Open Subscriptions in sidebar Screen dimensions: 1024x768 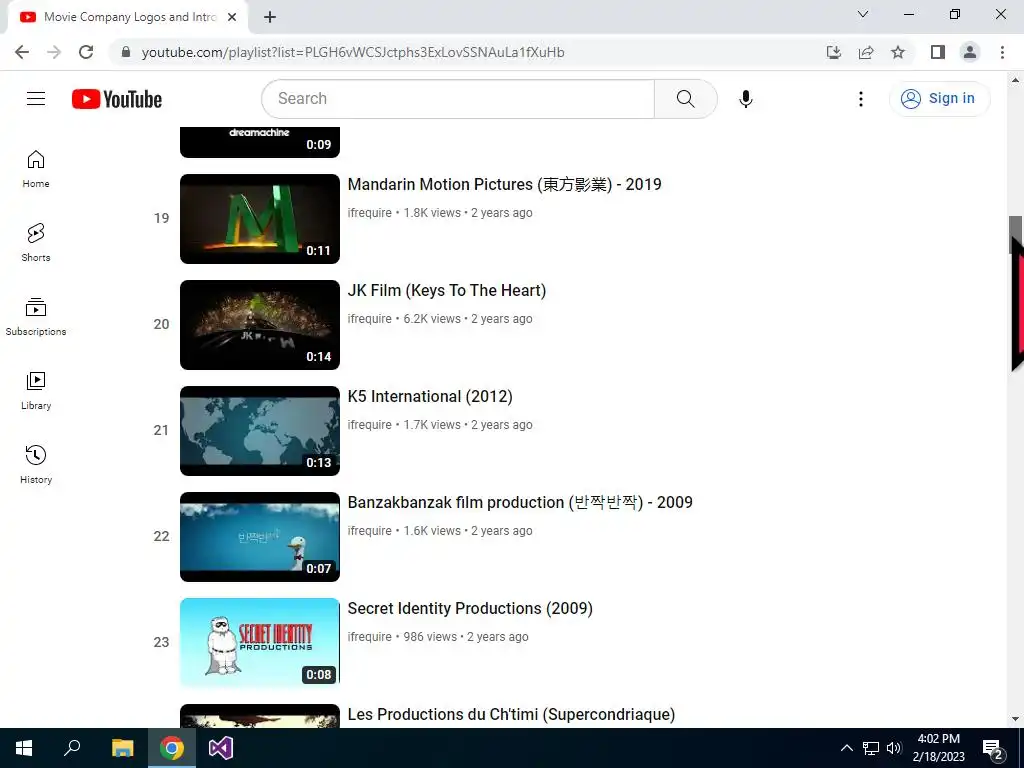click(x=36, y=317)
